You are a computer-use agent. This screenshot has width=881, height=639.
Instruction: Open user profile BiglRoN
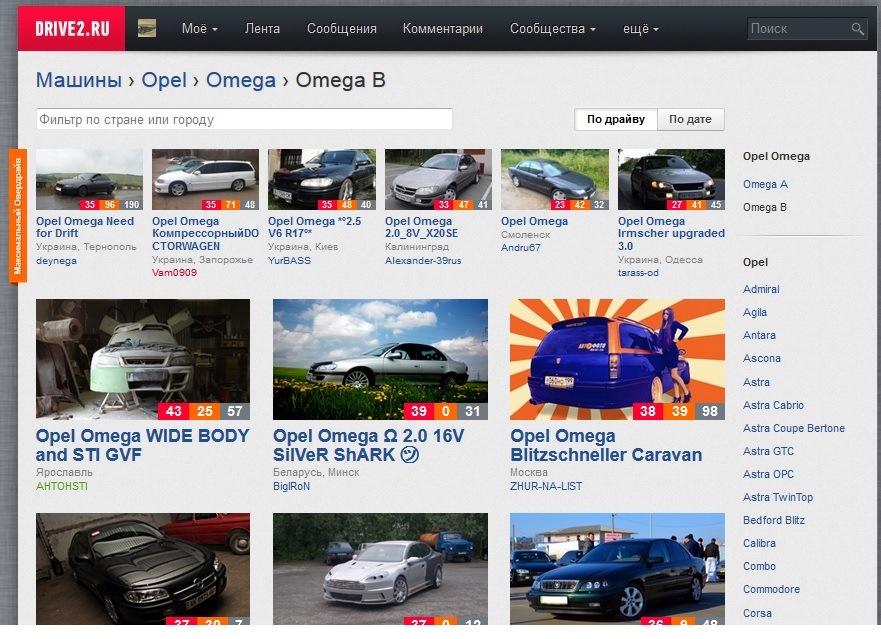[291, 486]
